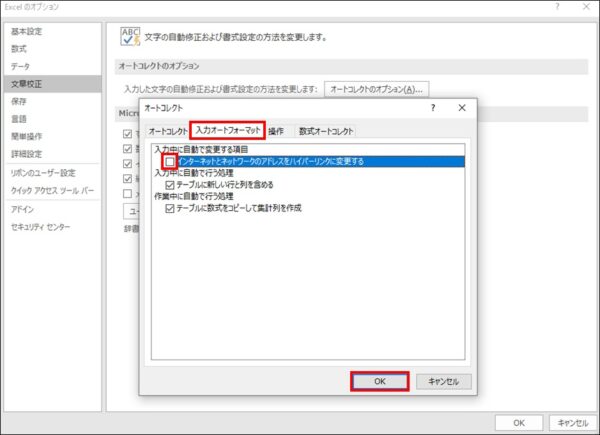Click the help icon of Excel options window
Viewport: 600px width, 435px height.
tap(557, 7)
